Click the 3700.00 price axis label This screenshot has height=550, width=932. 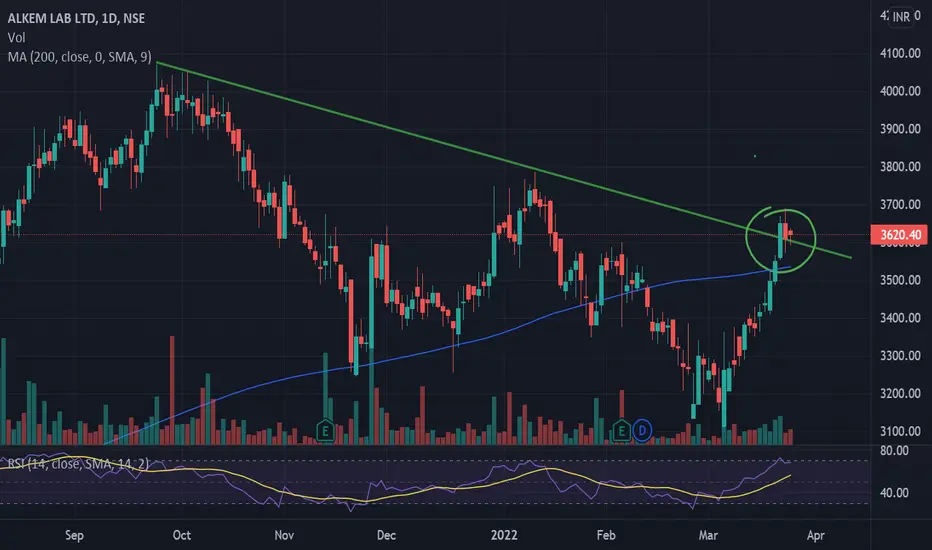click(x=900, y=205)
